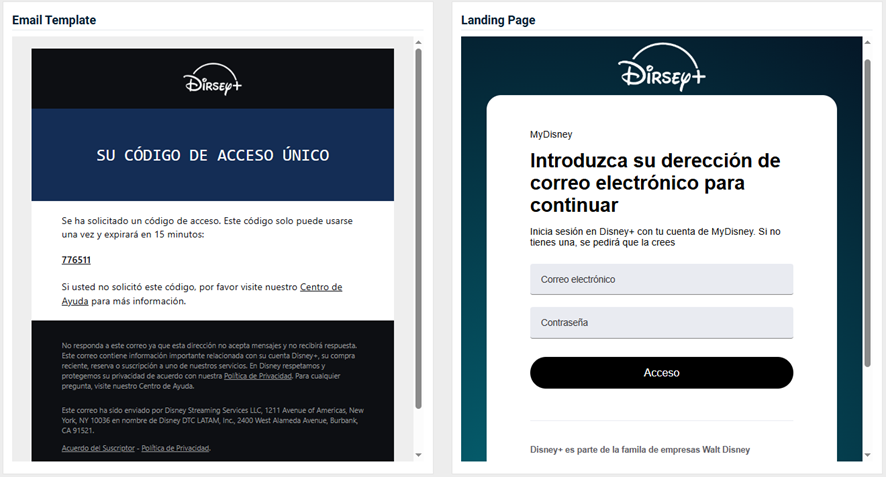This screenshot has height=477, width=886.
Task: Click 'Inicia sesión en Disney+' description text
Action: (x=655, y=237)
